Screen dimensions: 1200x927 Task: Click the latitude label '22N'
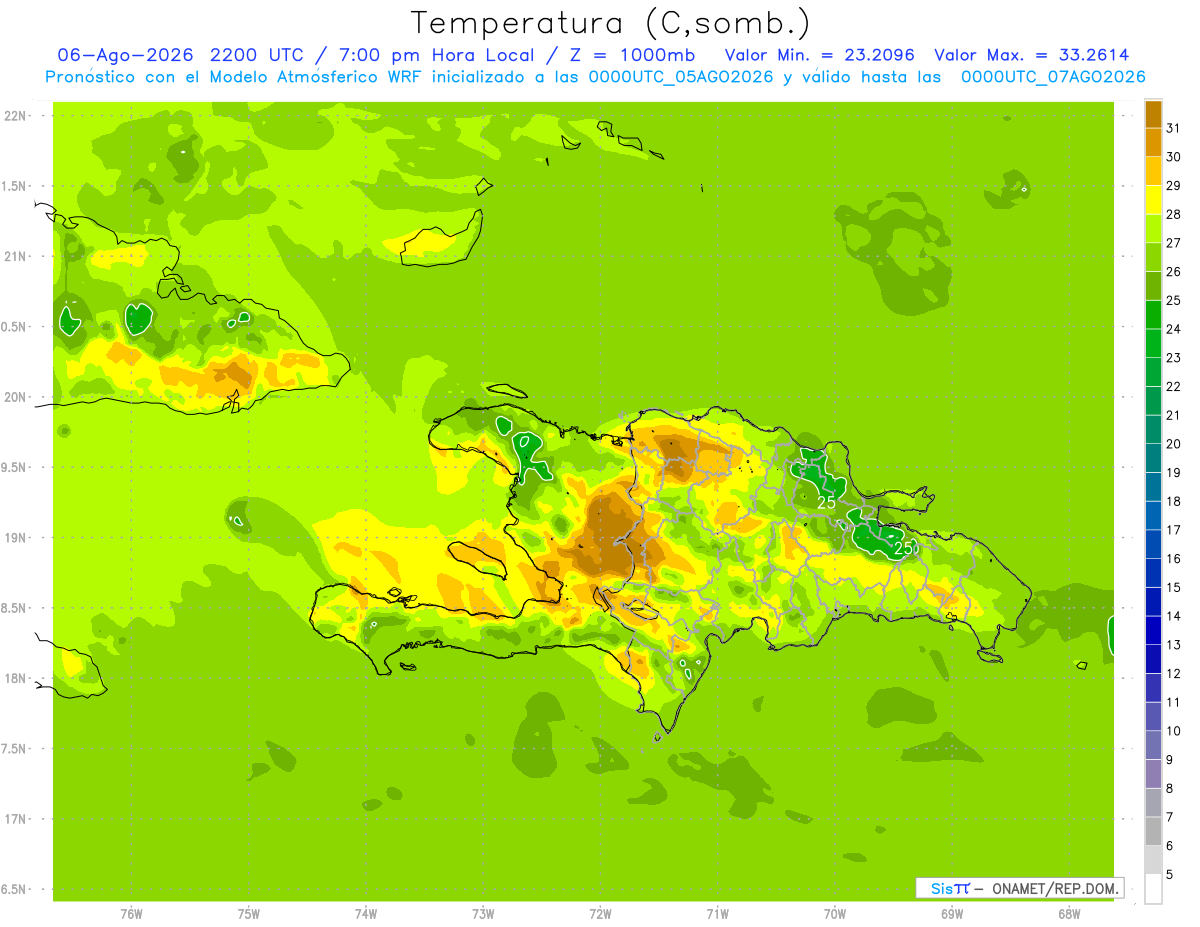point(16,116)
